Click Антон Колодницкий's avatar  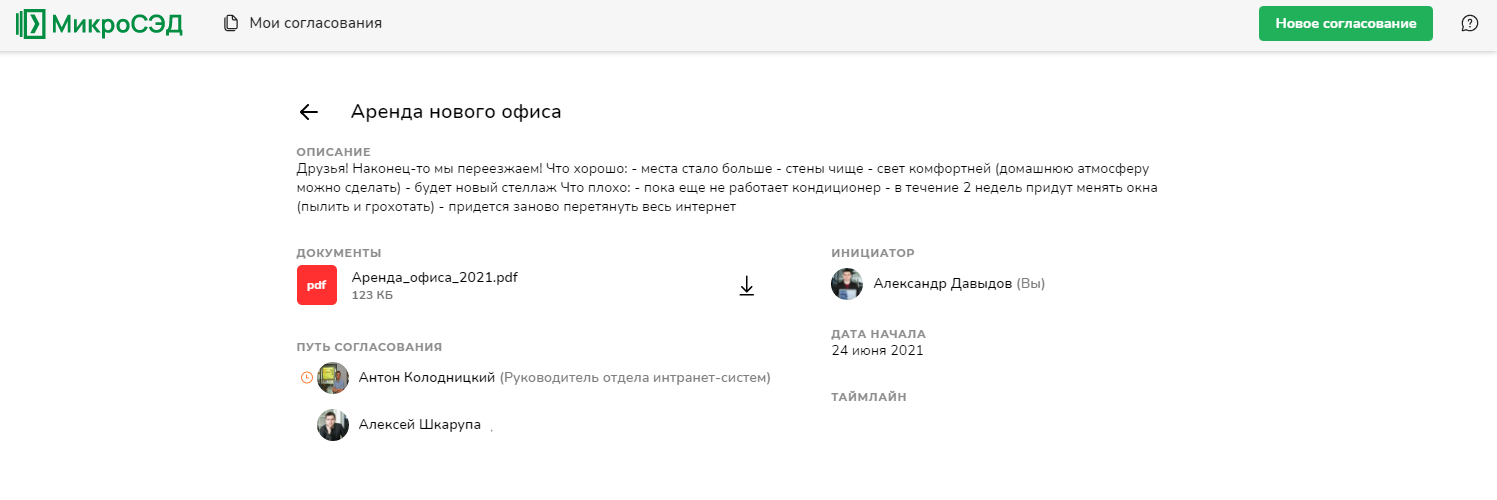coord(333,378)
